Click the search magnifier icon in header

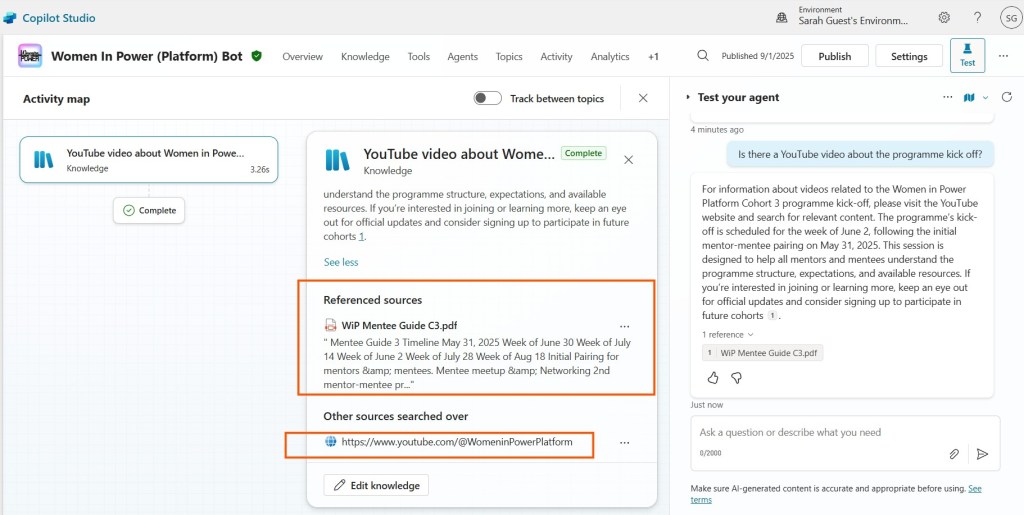[703, 56]
